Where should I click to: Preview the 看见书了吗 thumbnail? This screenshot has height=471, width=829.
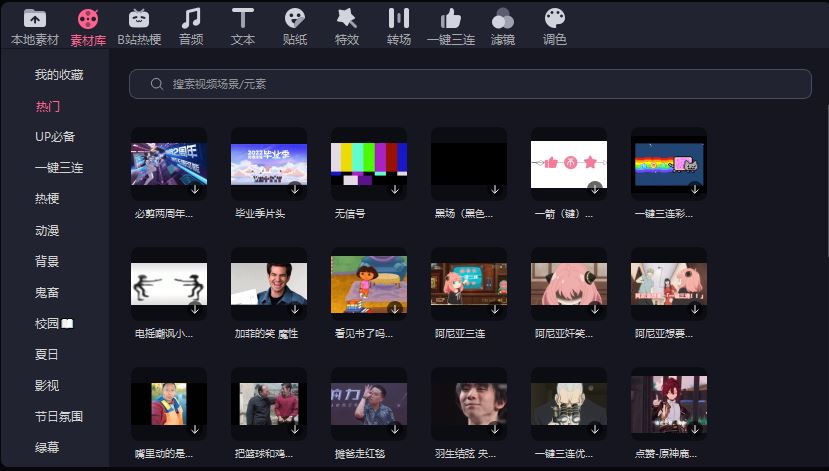369,284
